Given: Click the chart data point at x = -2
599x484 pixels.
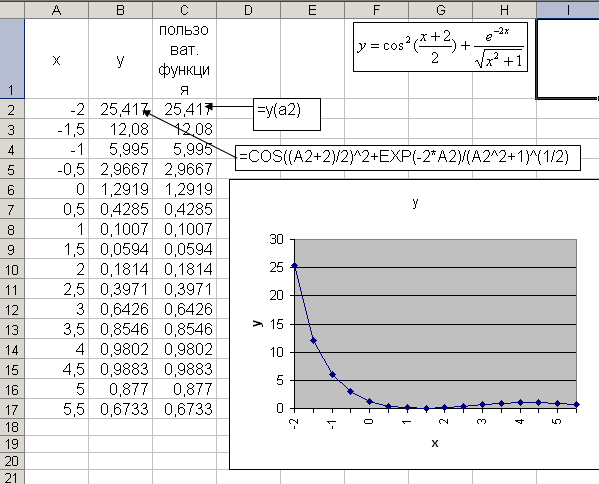Looking at the screenshot, I should [294, 265].
